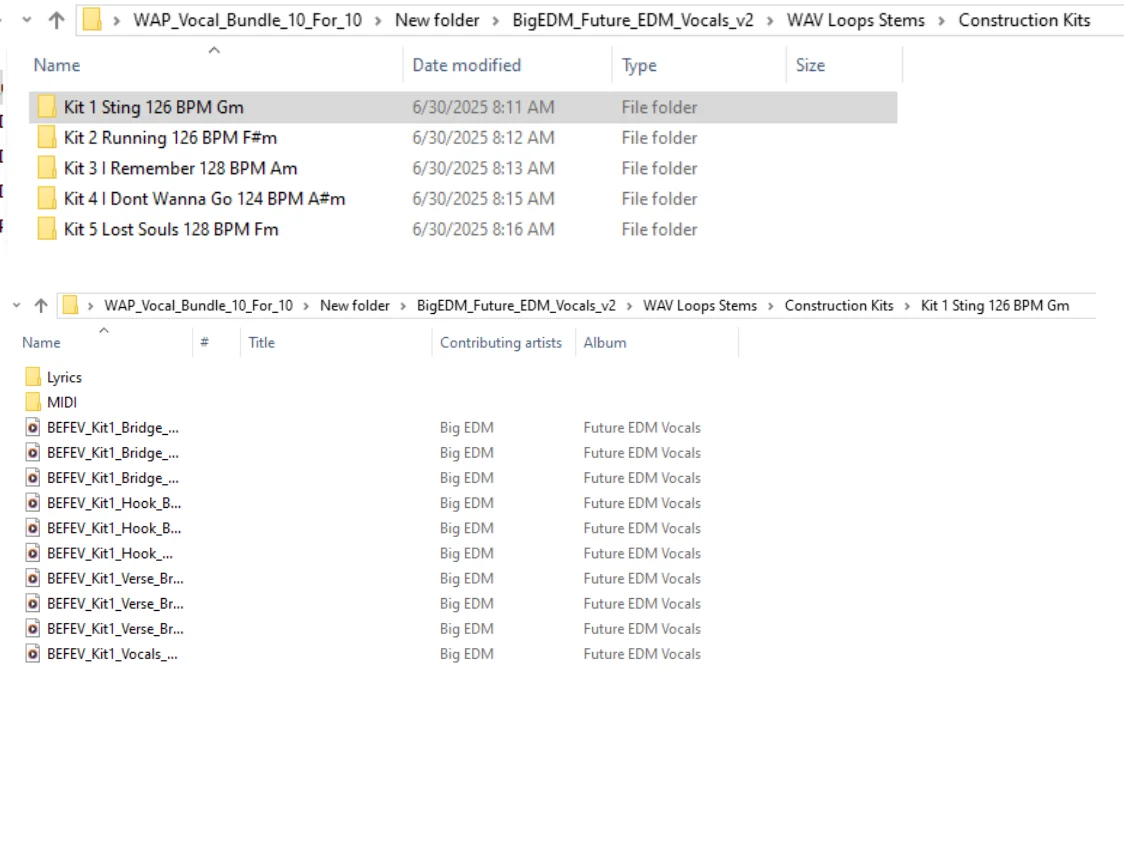The height and width of the screenshot is (855, 1140).
Task: Click the BEFEV_Kit1_Vocals audio file icon
Action: [x=33, y=654]
